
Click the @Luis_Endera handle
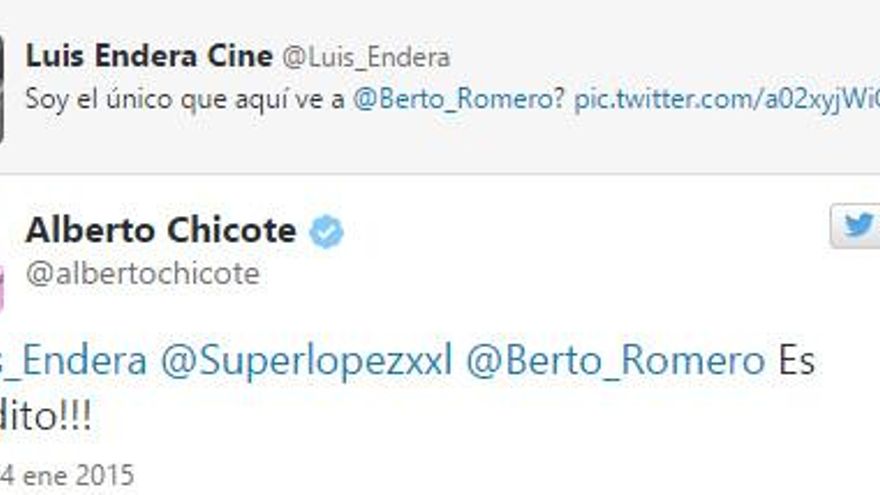click(366, 58)
